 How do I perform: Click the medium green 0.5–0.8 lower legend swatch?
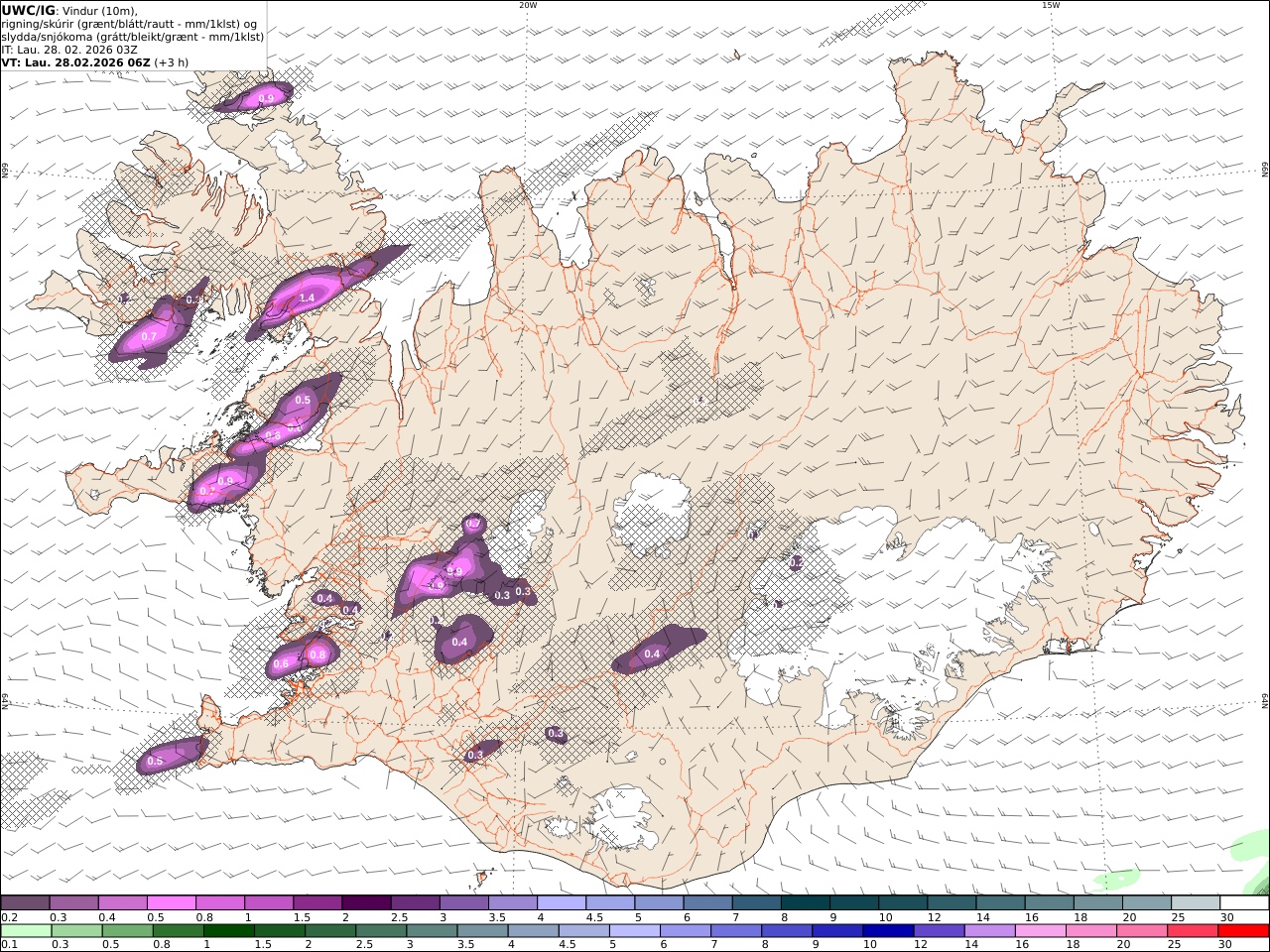click(127, 930)
